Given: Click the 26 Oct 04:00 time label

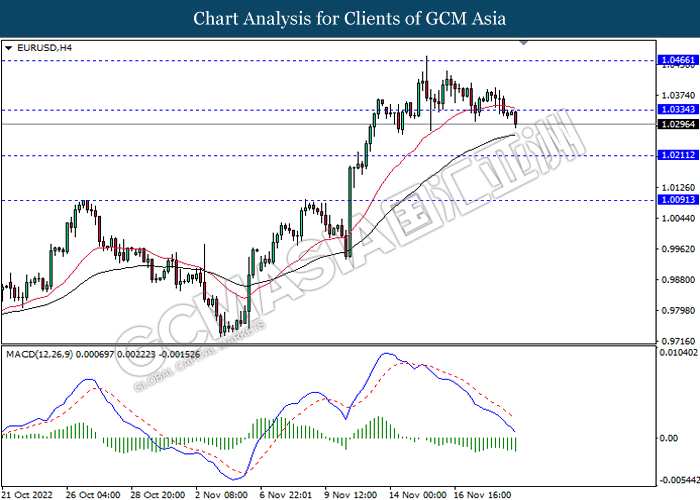Looking at the screenshot, I should [x=93, y=495].
